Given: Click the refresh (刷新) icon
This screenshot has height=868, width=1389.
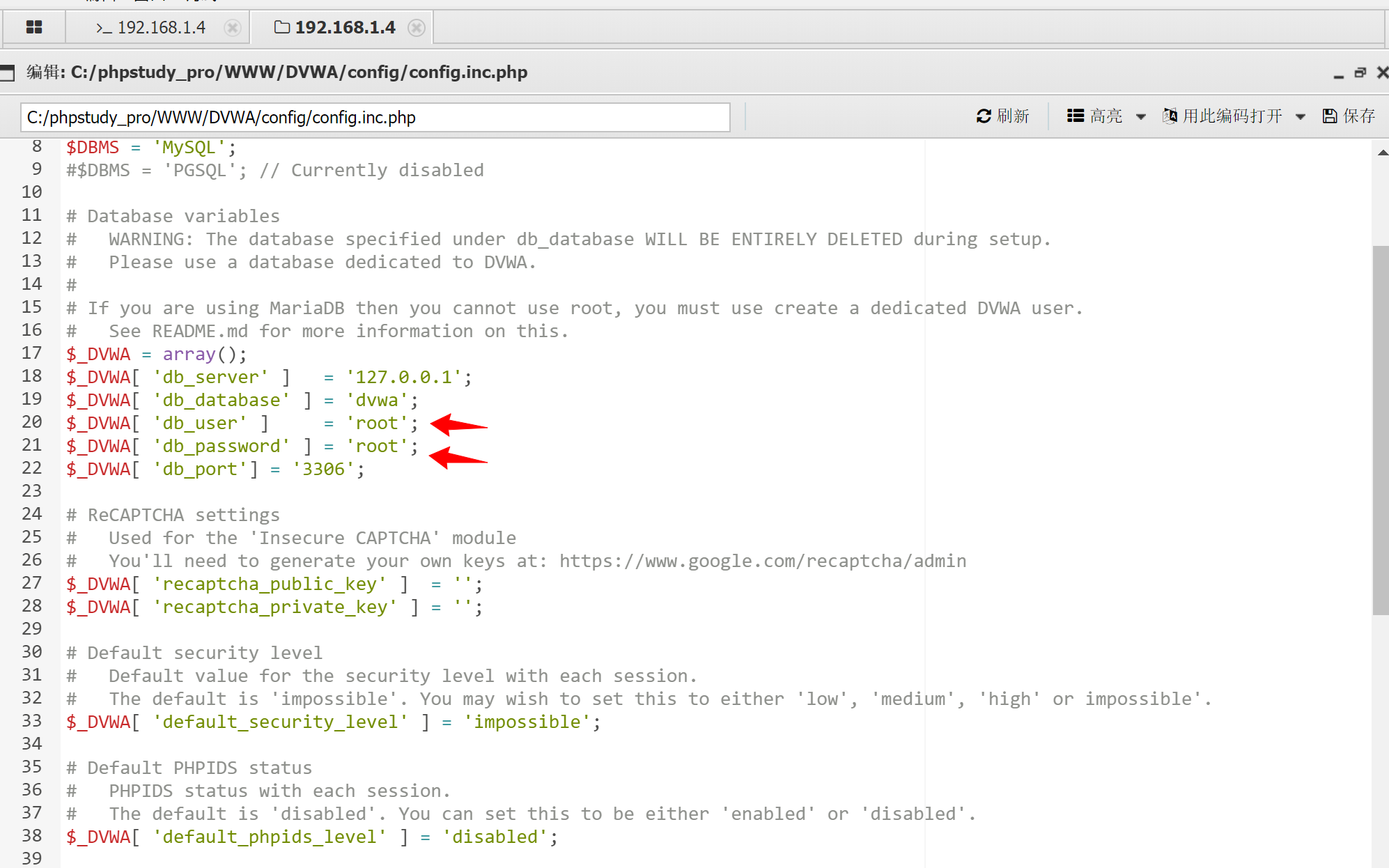Looking at the screenshot, I should pos(984,116).
